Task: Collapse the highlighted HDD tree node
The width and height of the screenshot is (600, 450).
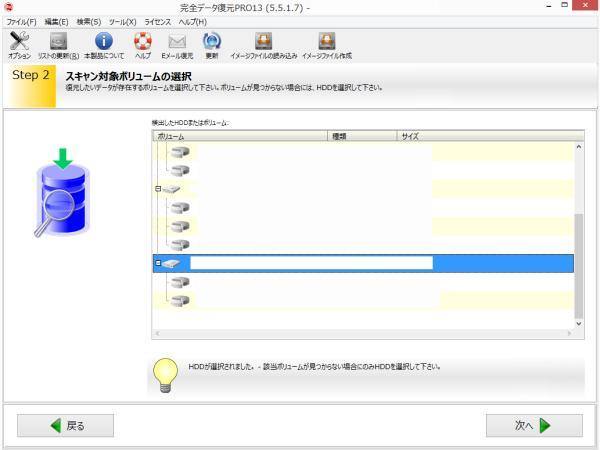Action: click(x=158, y=264)
